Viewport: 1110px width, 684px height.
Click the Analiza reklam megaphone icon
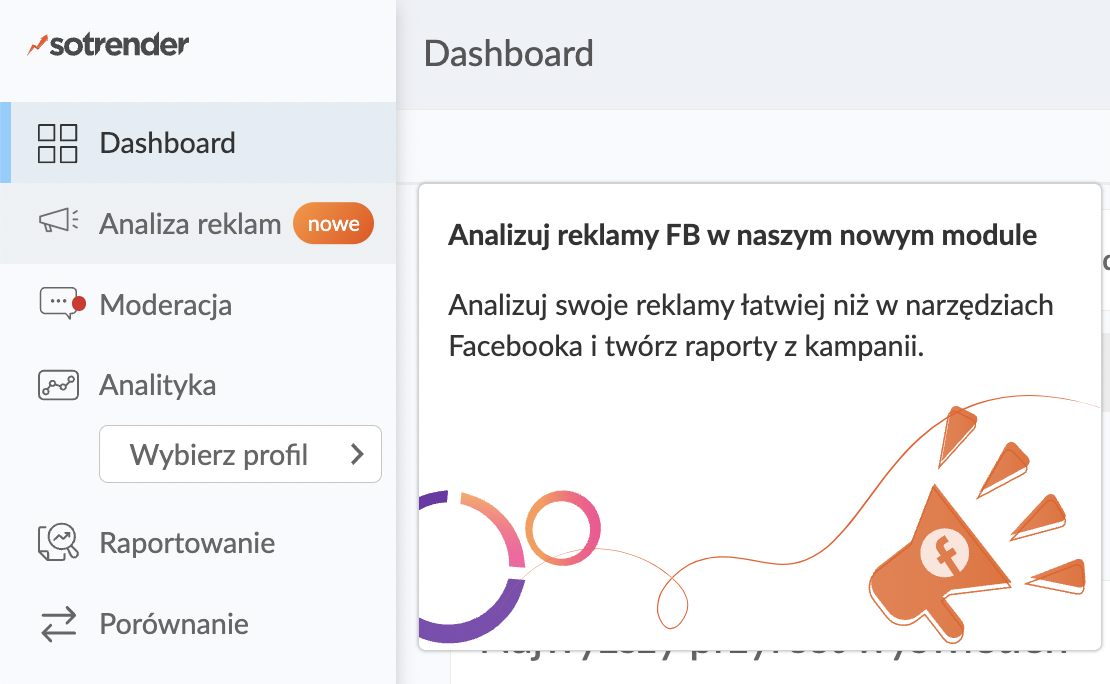click(x=58, y=223)
